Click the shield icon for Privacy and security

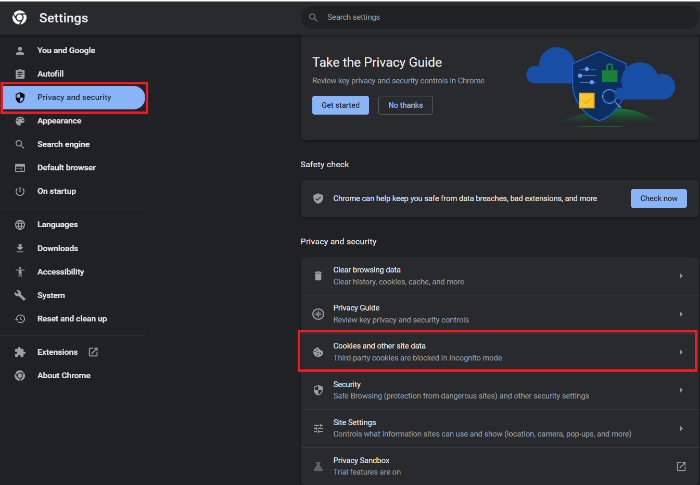click(20, 97)
